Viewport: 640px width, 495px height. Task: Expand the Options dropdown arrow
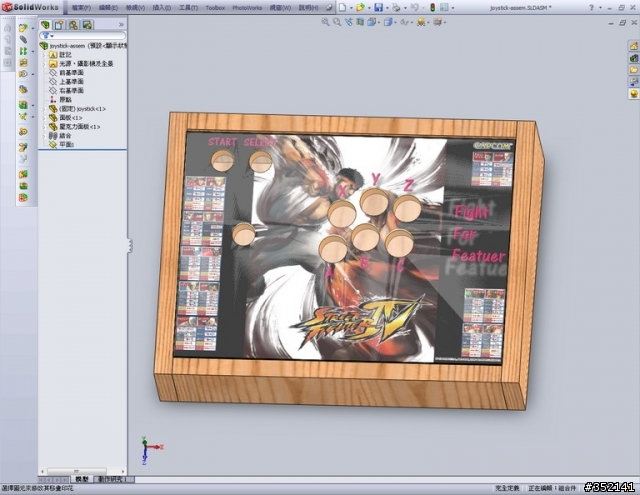point(452,8)
